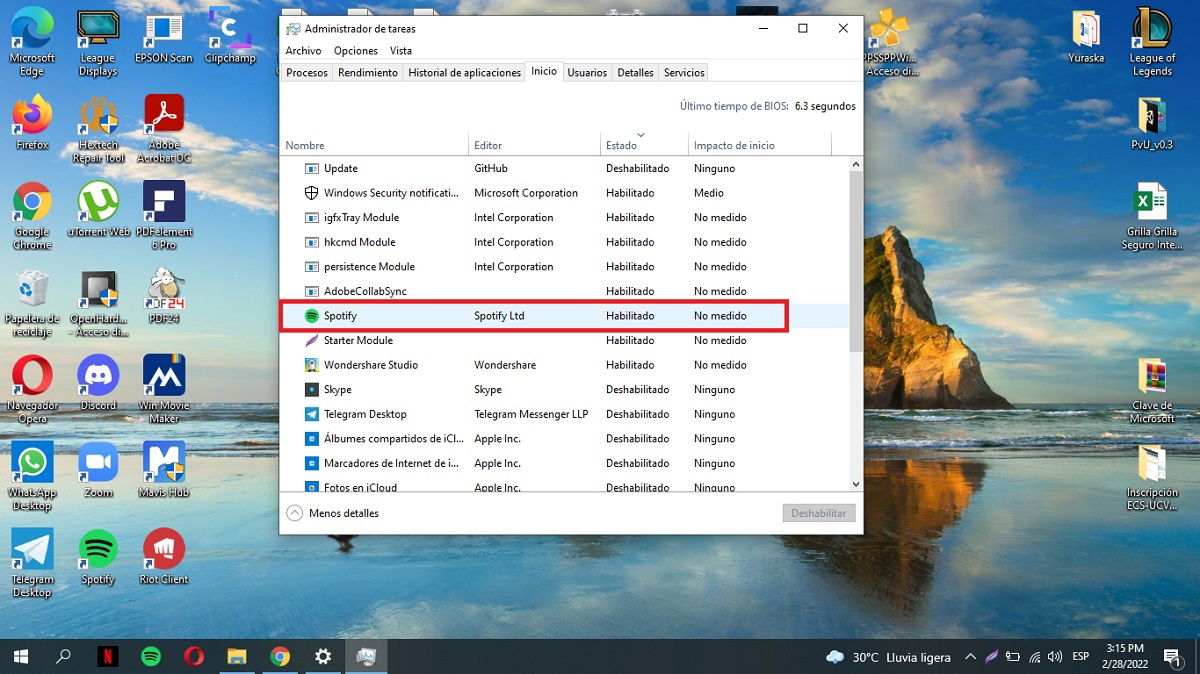This screenshot has width=1200, height=674.
Task: Launch uTorrent Web from the desktop
Action: tap(97, 200)
